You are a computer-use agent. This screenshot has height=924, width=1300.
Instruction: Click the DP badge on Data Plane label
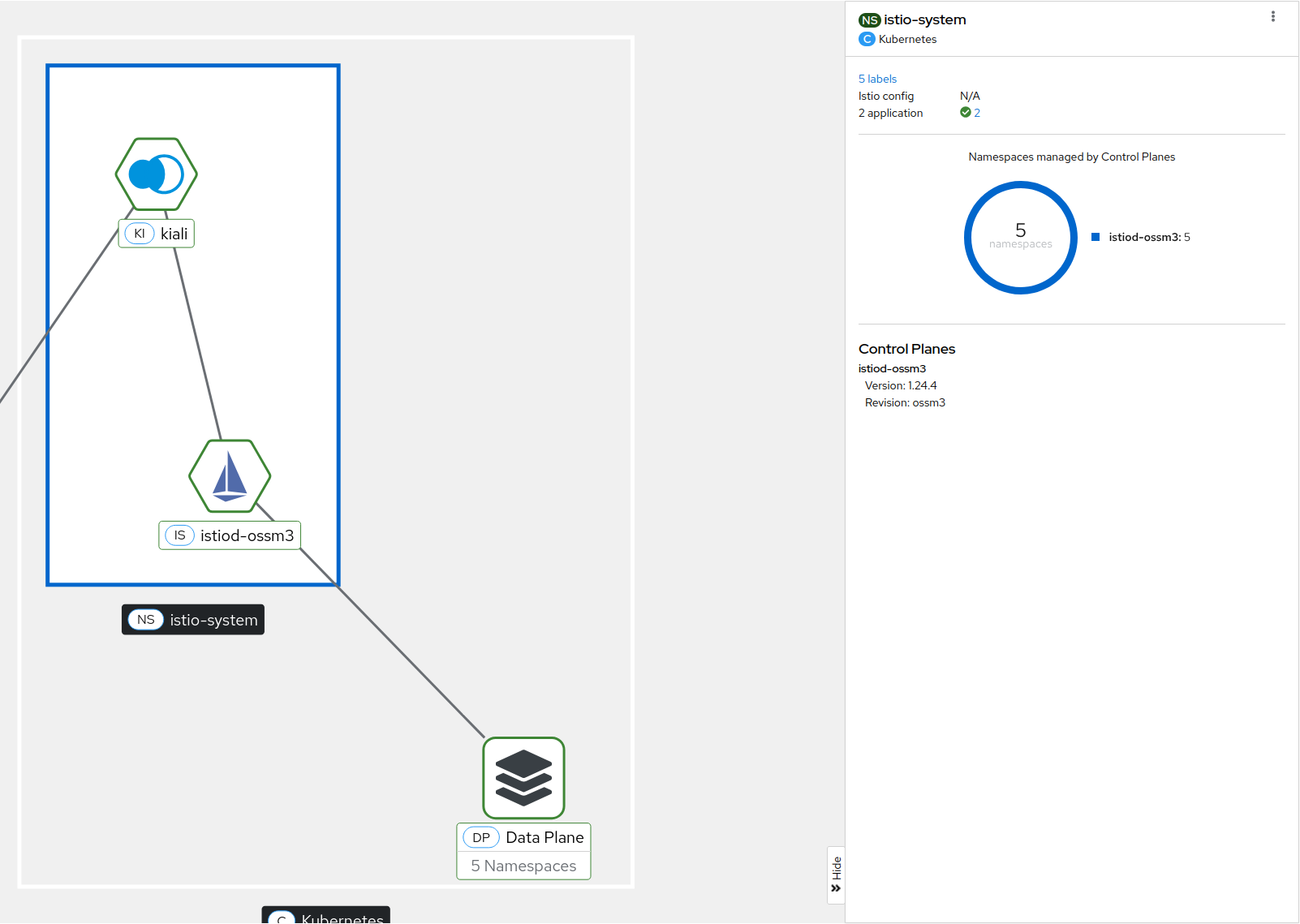[x=481, y=837]
